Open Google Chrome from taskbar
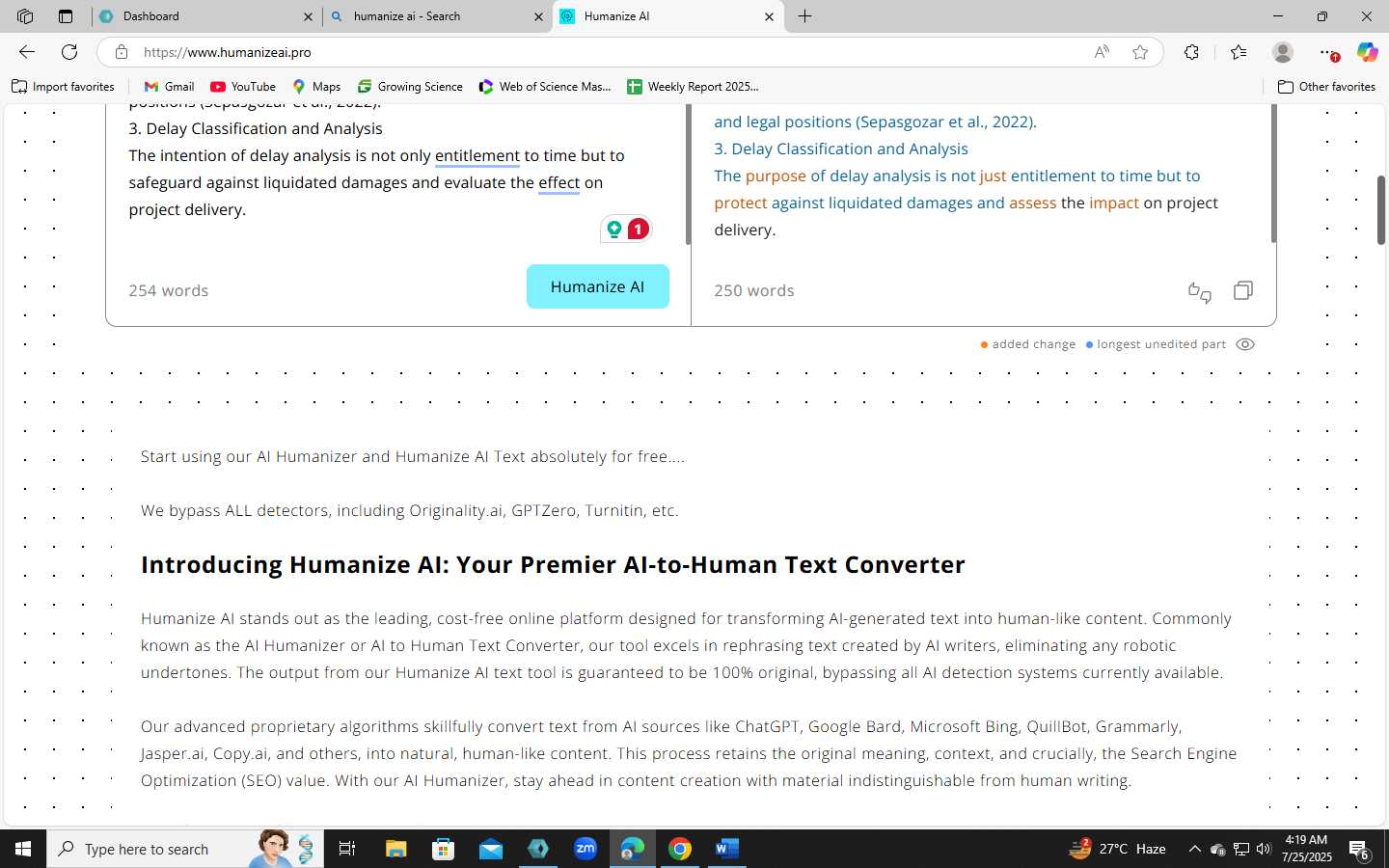Image resolution: width=1389 pixels, height=868 pixels. click(680, 849)
